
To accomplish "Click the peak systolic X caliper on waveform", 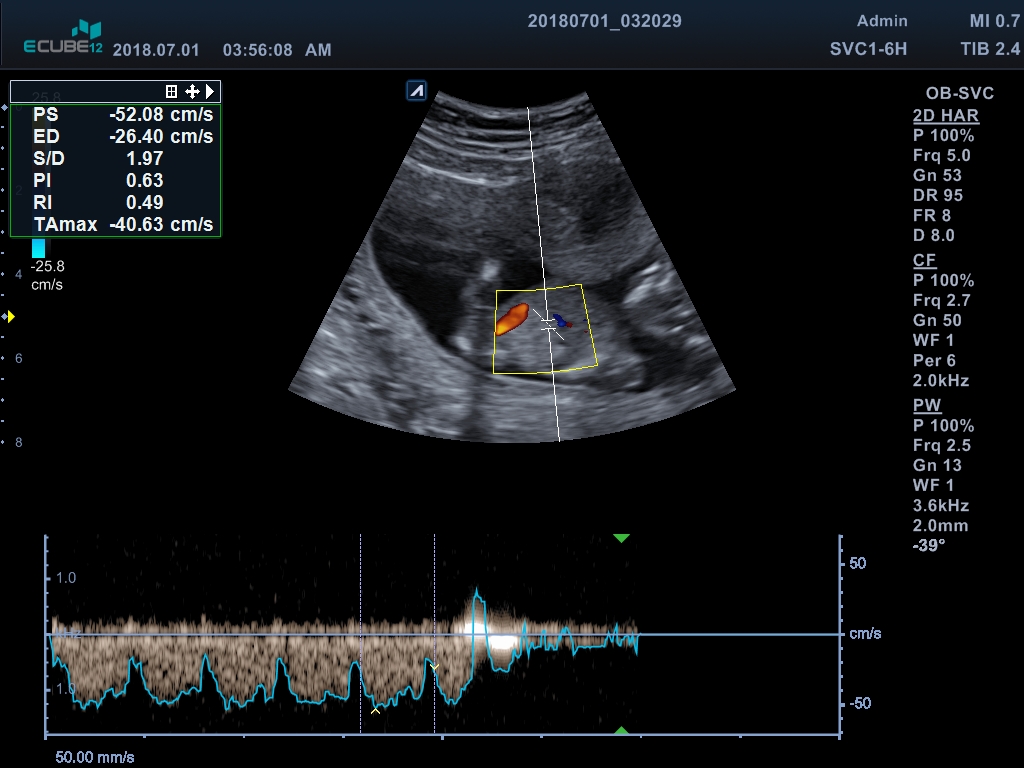I will 375,711.
